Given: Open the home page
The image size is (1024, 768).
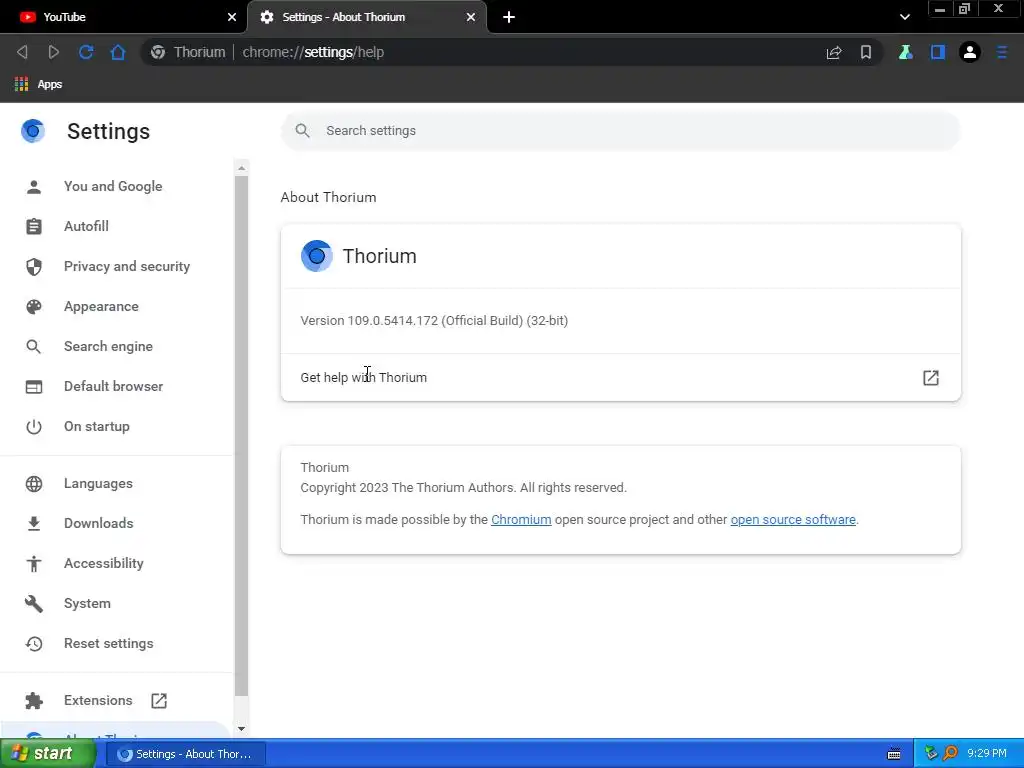Looking at the screenshot, I should pos(118,52).
